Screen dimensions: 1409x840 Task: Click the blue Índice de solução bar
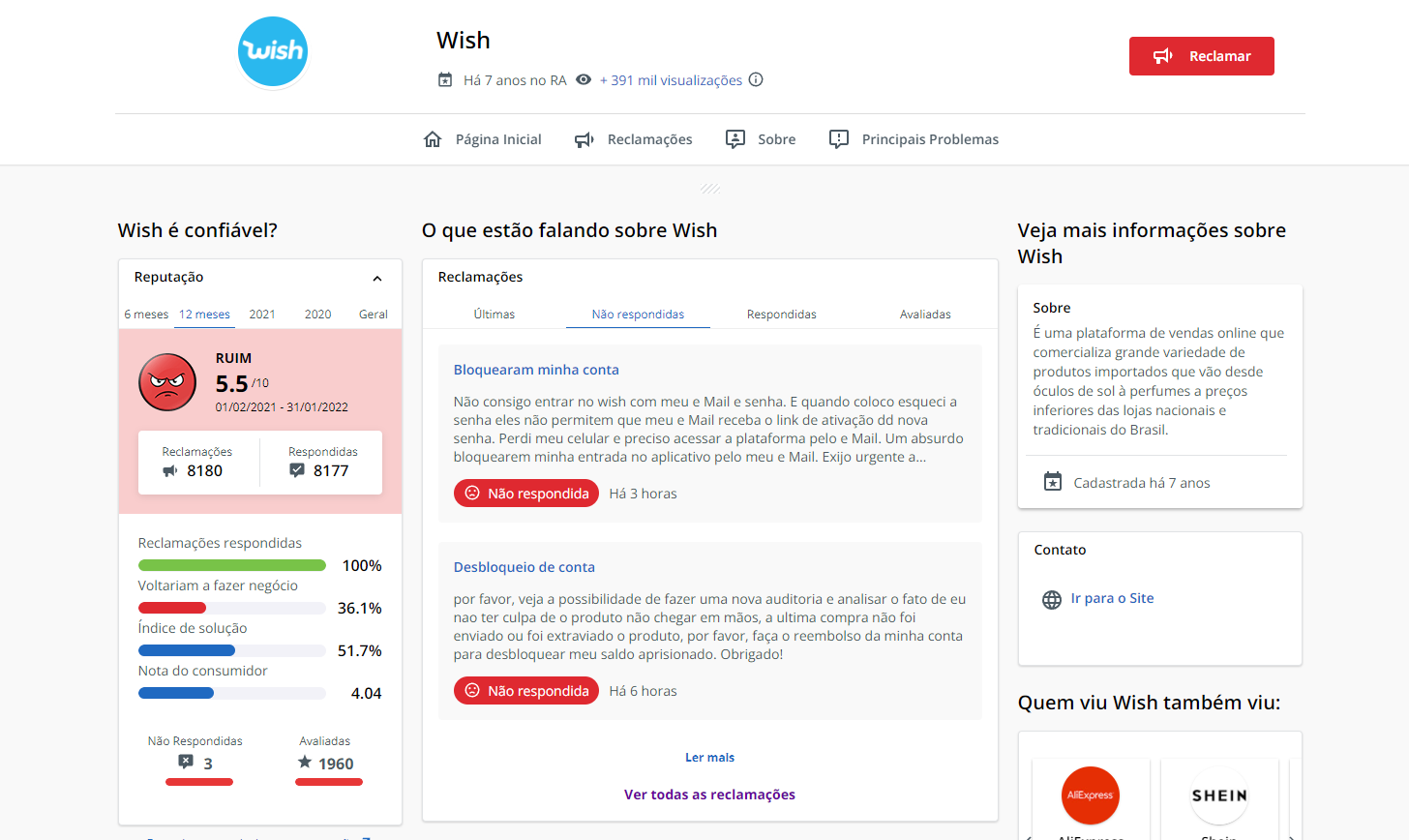[x=187, y=650]
